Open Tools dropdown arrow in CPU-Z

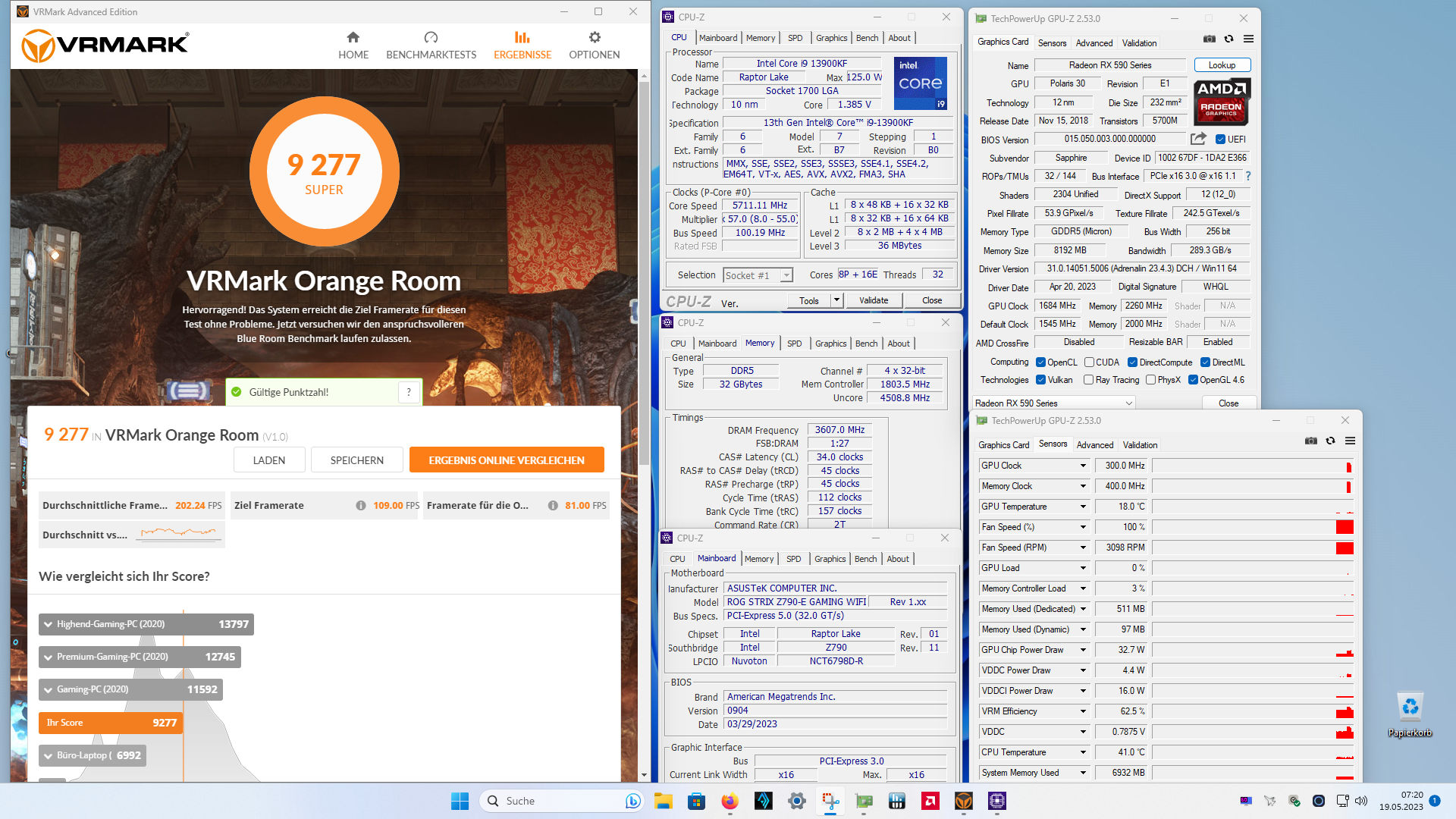(836, 300)
